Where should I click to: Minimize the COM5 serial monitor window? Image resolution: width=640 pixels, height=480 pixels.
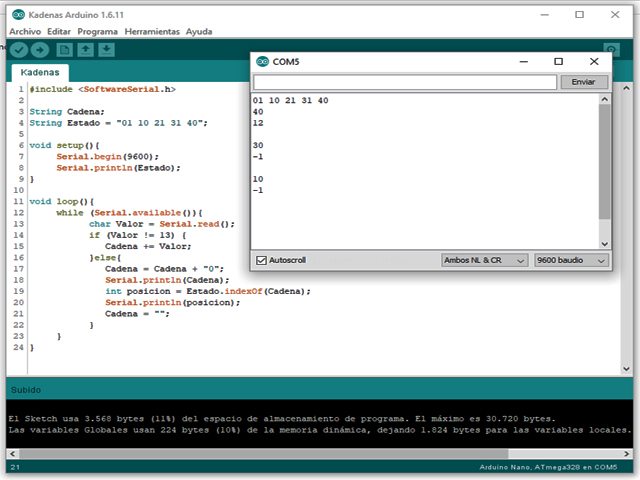pyautogui.click(x=524, y=62)
